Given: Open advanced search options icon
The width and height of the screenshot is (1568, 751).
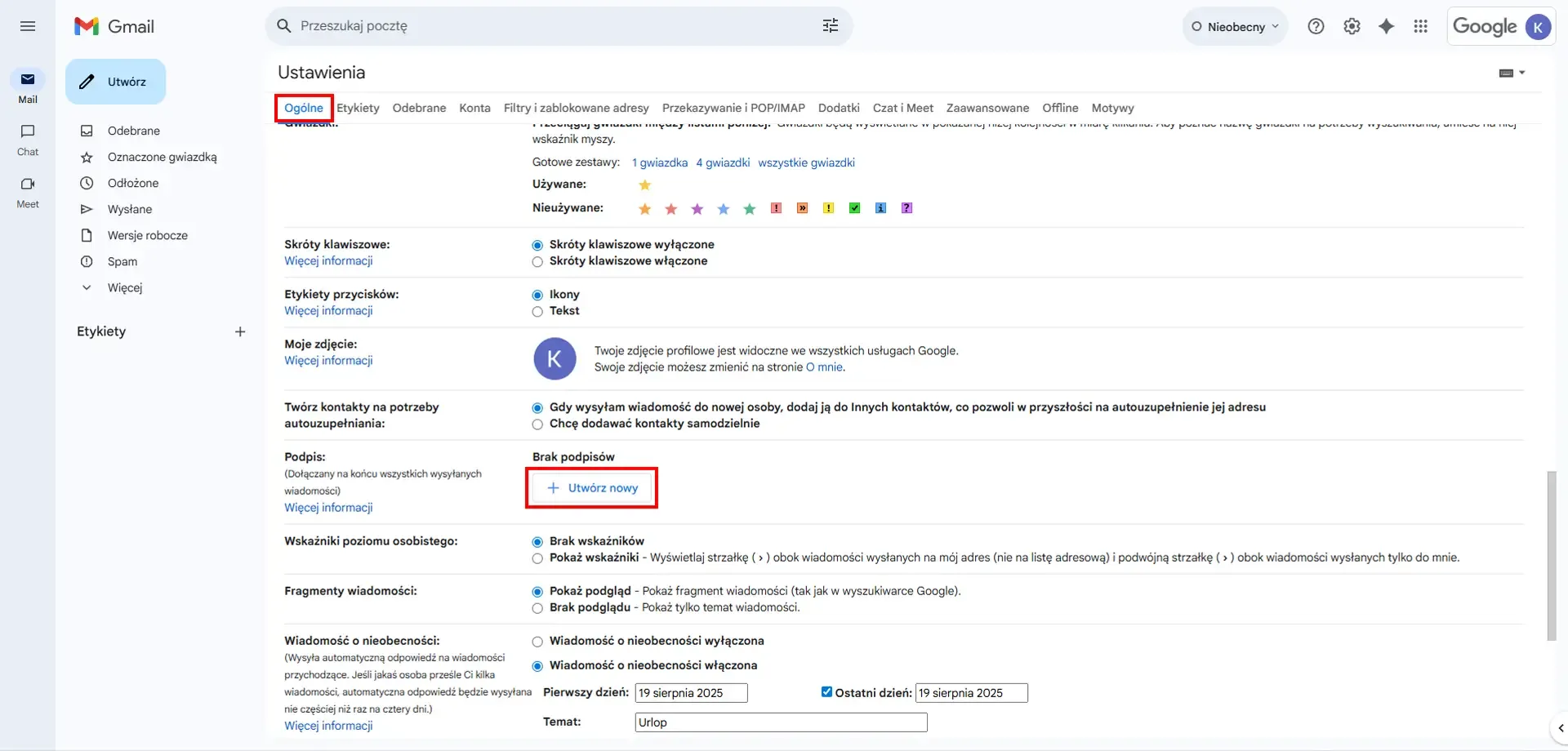Looking at the screenshot, I should tap(830, 25).
